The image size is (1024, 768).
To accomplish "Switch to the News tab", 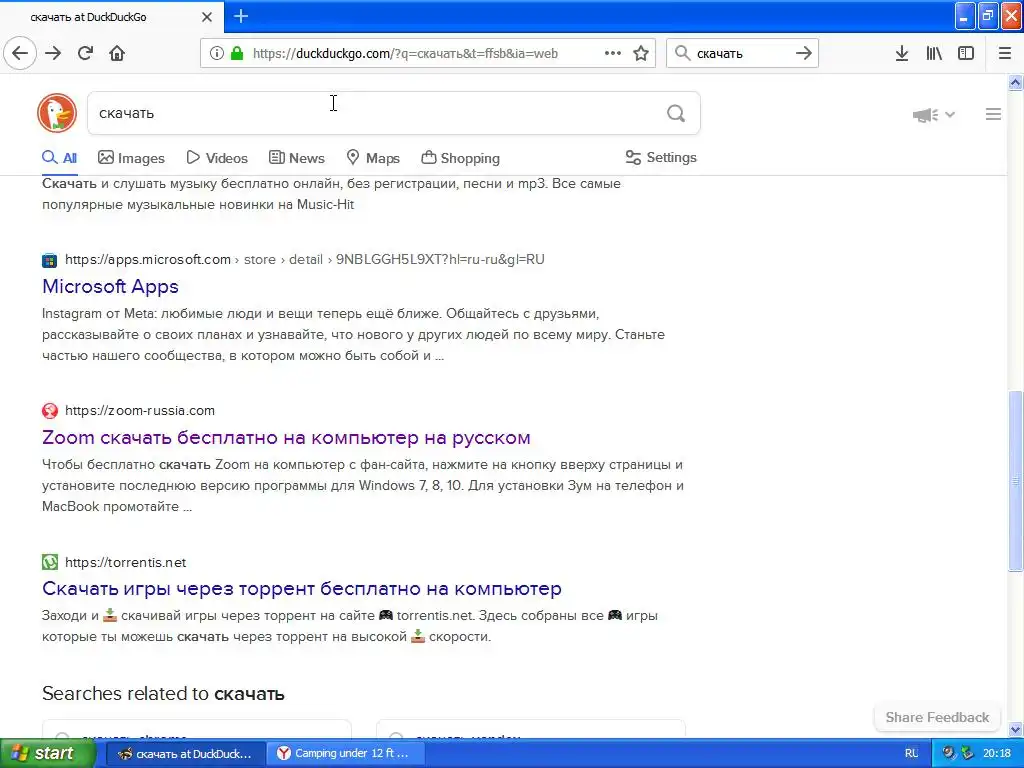I will 296,158.
